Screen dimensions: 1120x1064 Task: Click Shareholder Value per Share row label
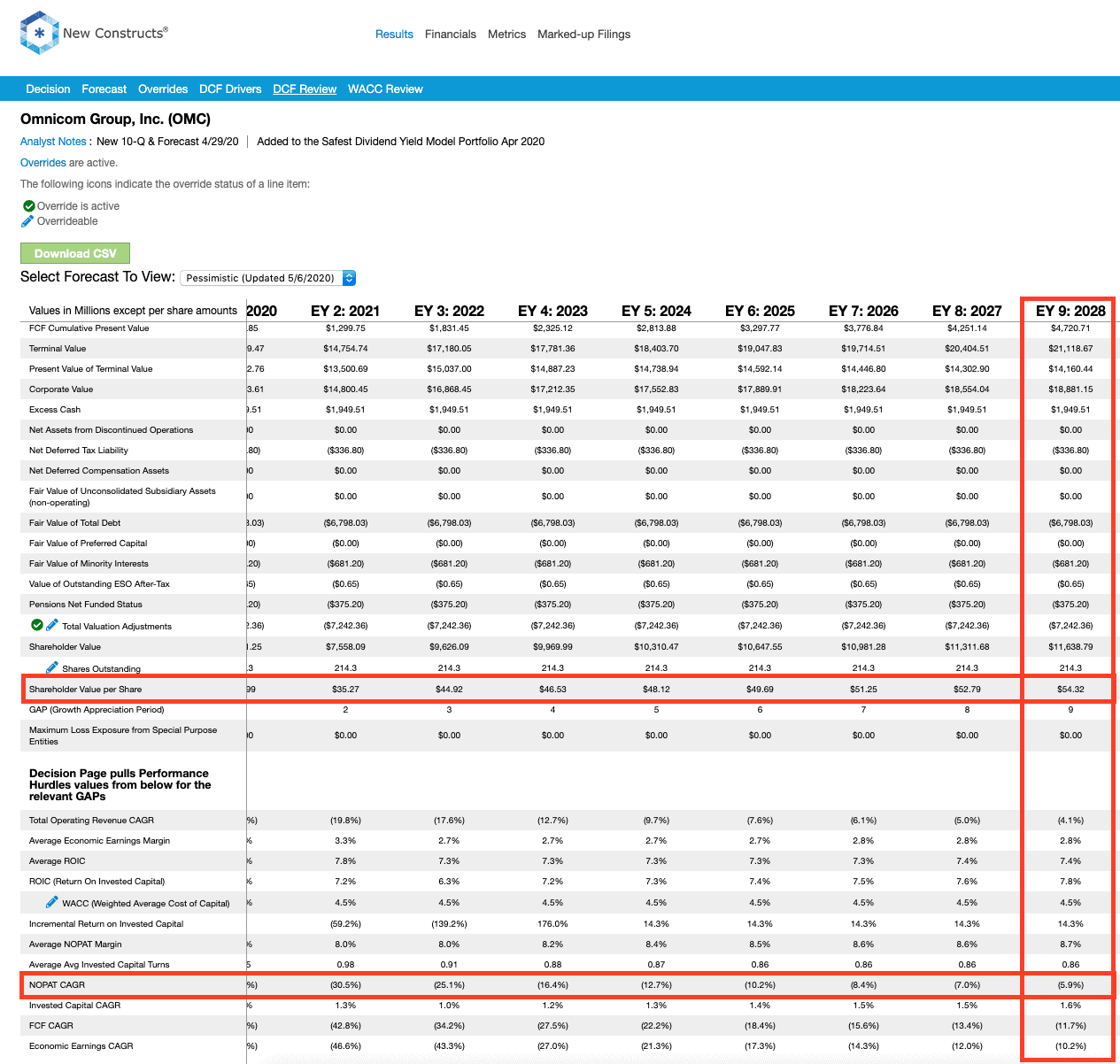[85, 689]
